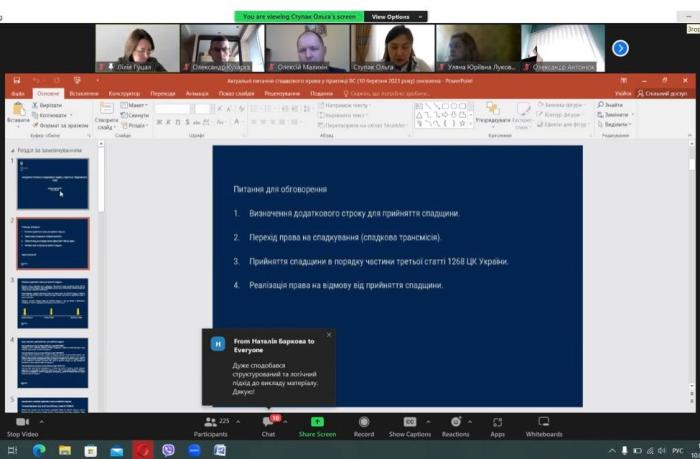Toggle Show Captions on
The image size is (700, 459).
[410, 422]
